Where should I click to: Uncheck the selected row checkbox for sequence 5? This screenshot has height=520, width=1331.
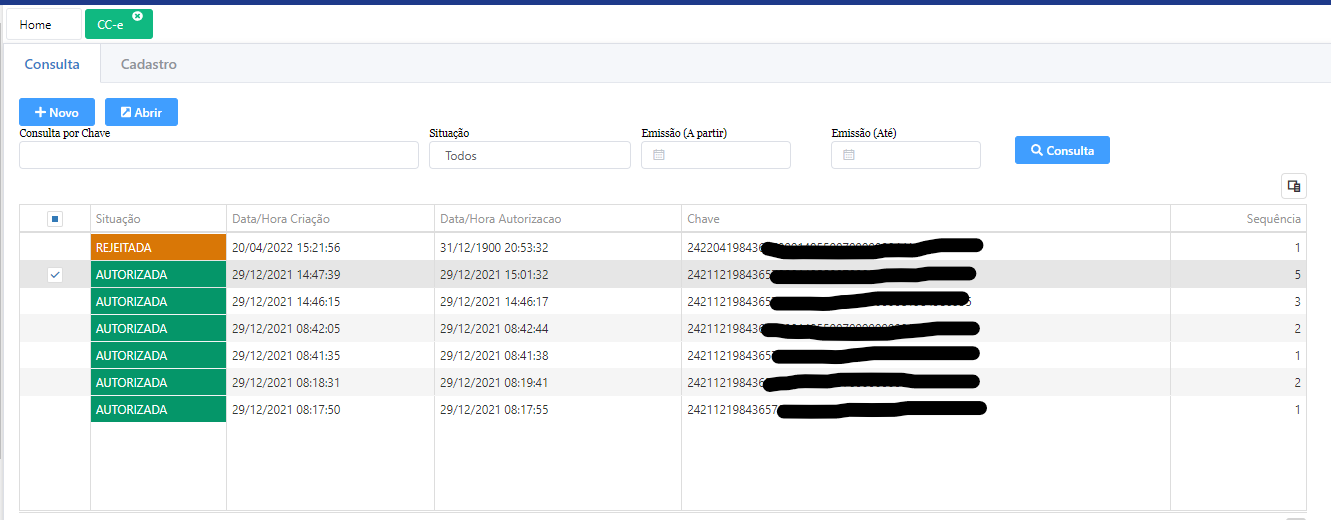(x=55, y=275)
